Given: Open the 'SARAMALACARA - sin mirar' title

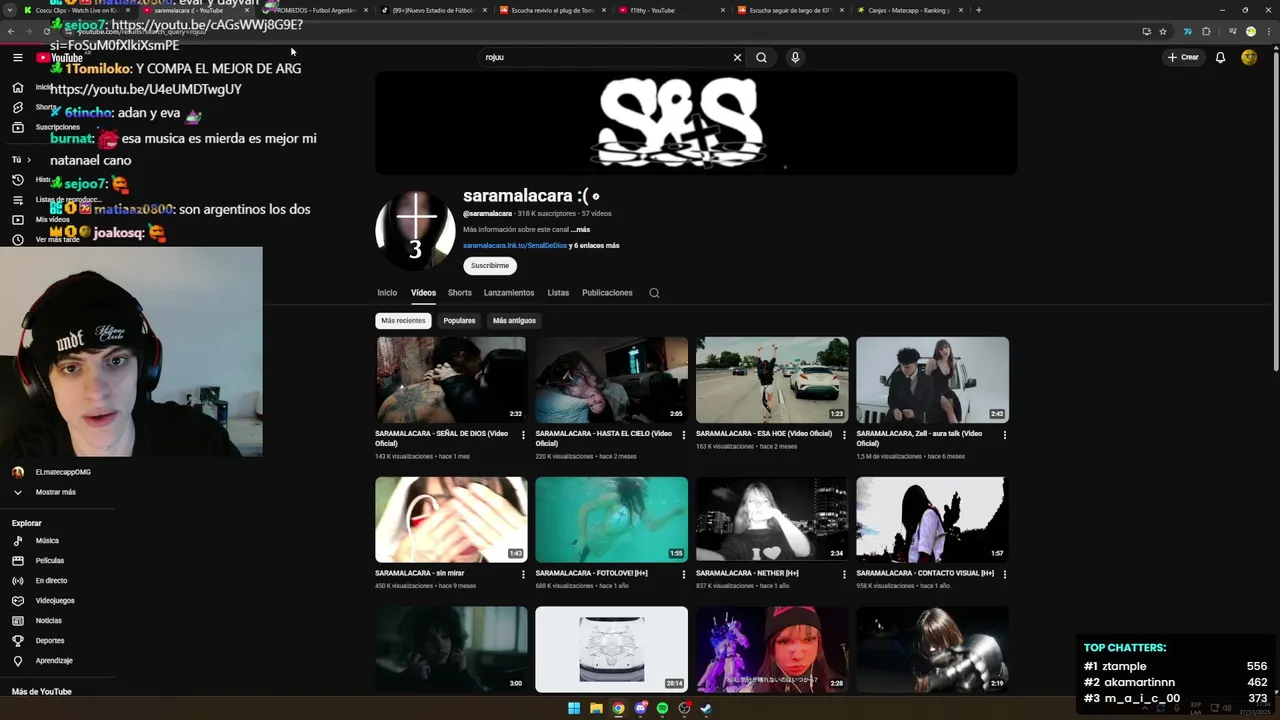Looking at the screenshot, I should point(420,574).
